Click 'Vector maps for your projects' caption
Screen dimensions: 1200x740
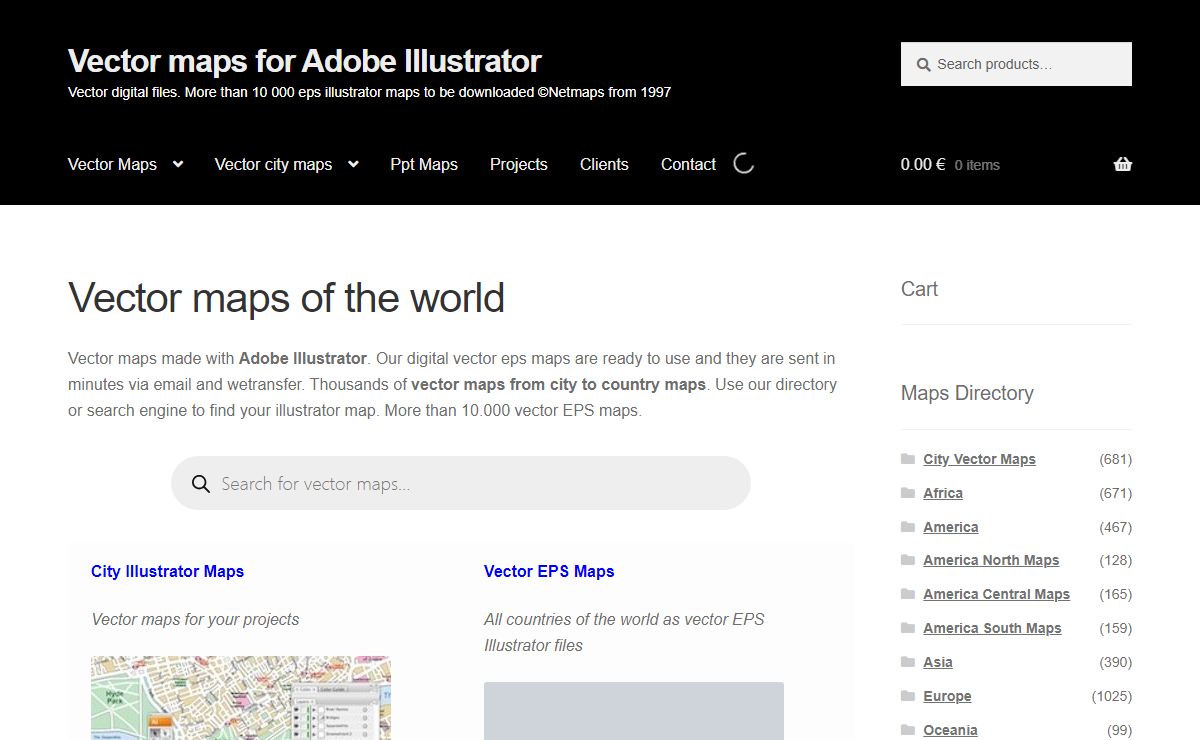195,619
